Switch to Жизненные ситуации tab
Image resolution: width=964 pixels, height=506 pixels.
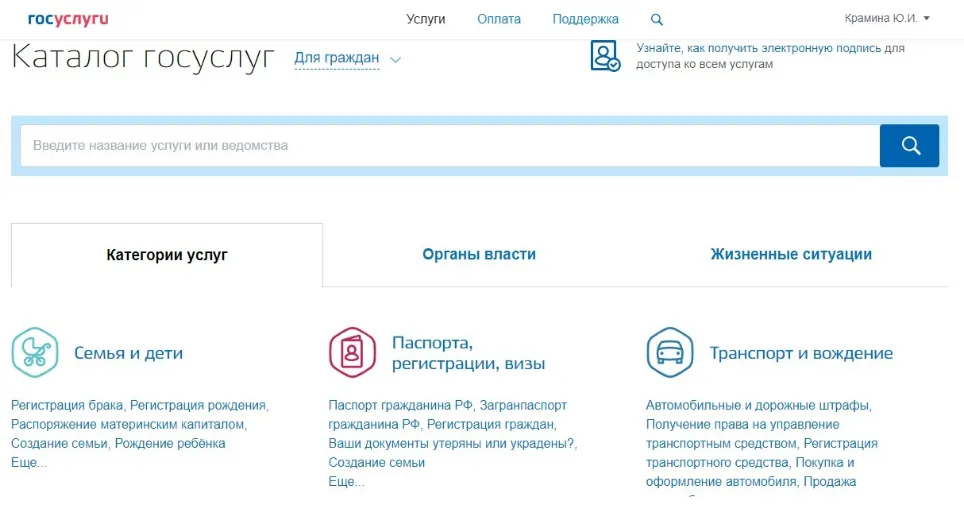click(791, 255)
